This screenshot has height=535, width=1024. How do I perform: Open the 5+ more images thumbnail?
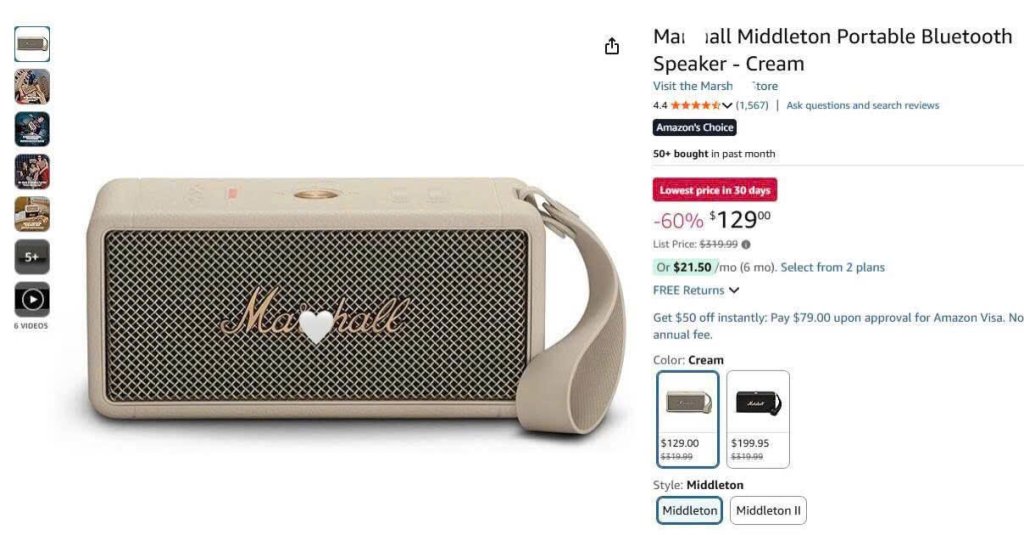click(32, 257)
